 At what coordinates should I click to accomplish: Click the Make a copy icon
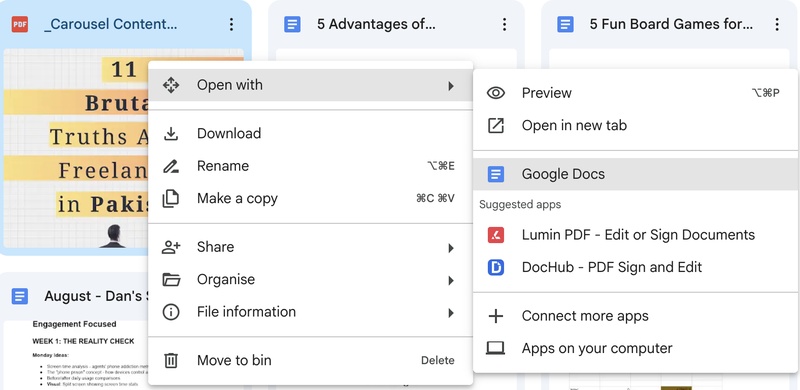pyautogui.click(x=171, y=199)
